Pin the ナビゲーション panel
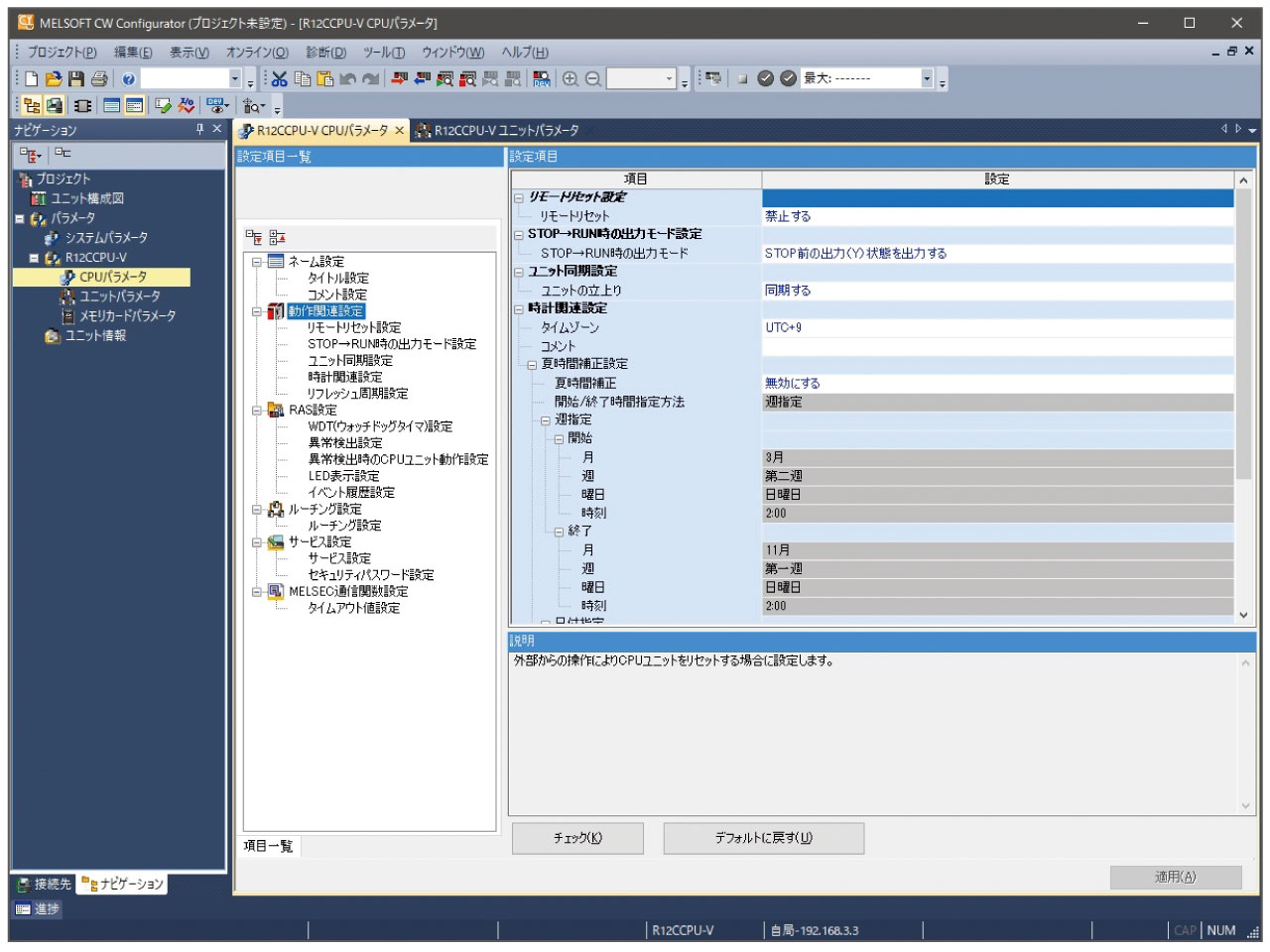The height and width of the screenshot is (952, 1270). tap(199, 129)
